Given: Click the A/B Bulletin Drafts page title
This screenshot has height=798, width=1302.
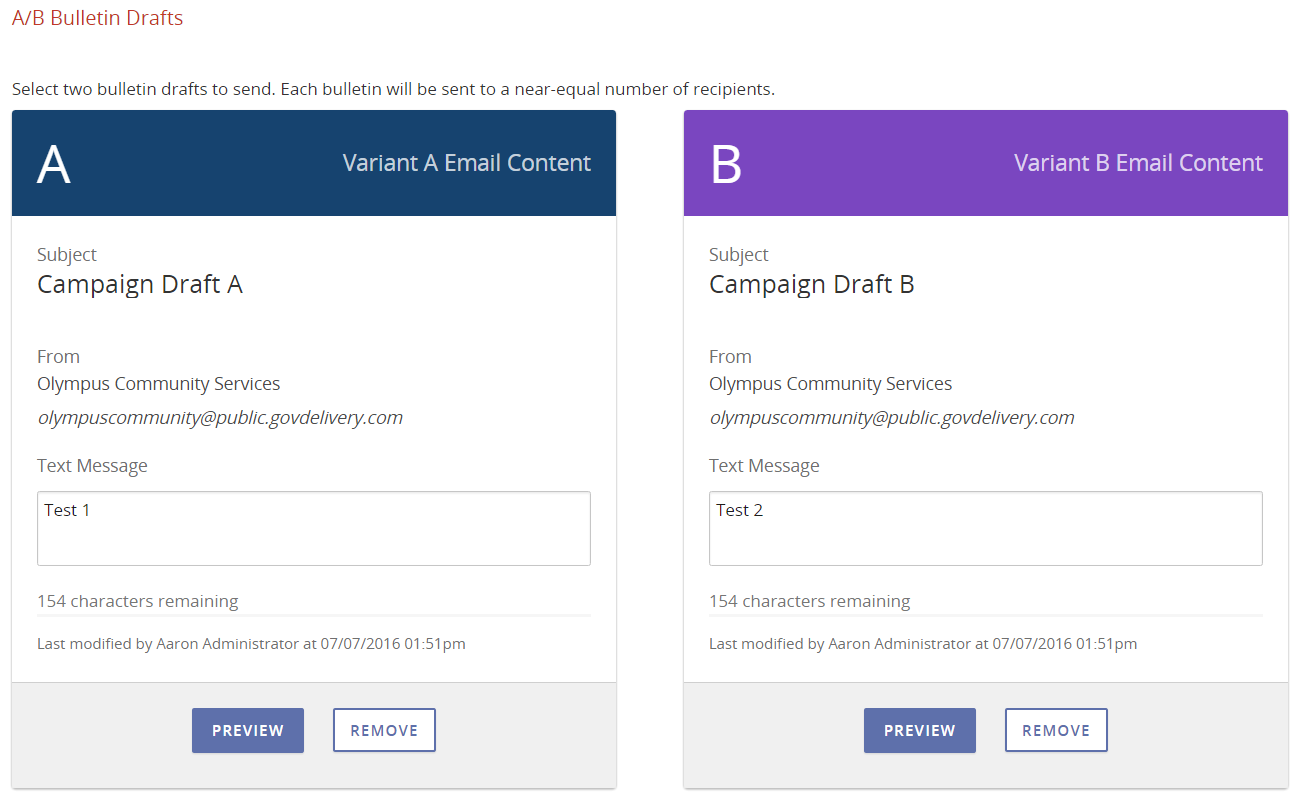Looking at the screenshot, I should pyautogui.click(x=97, y=18).
